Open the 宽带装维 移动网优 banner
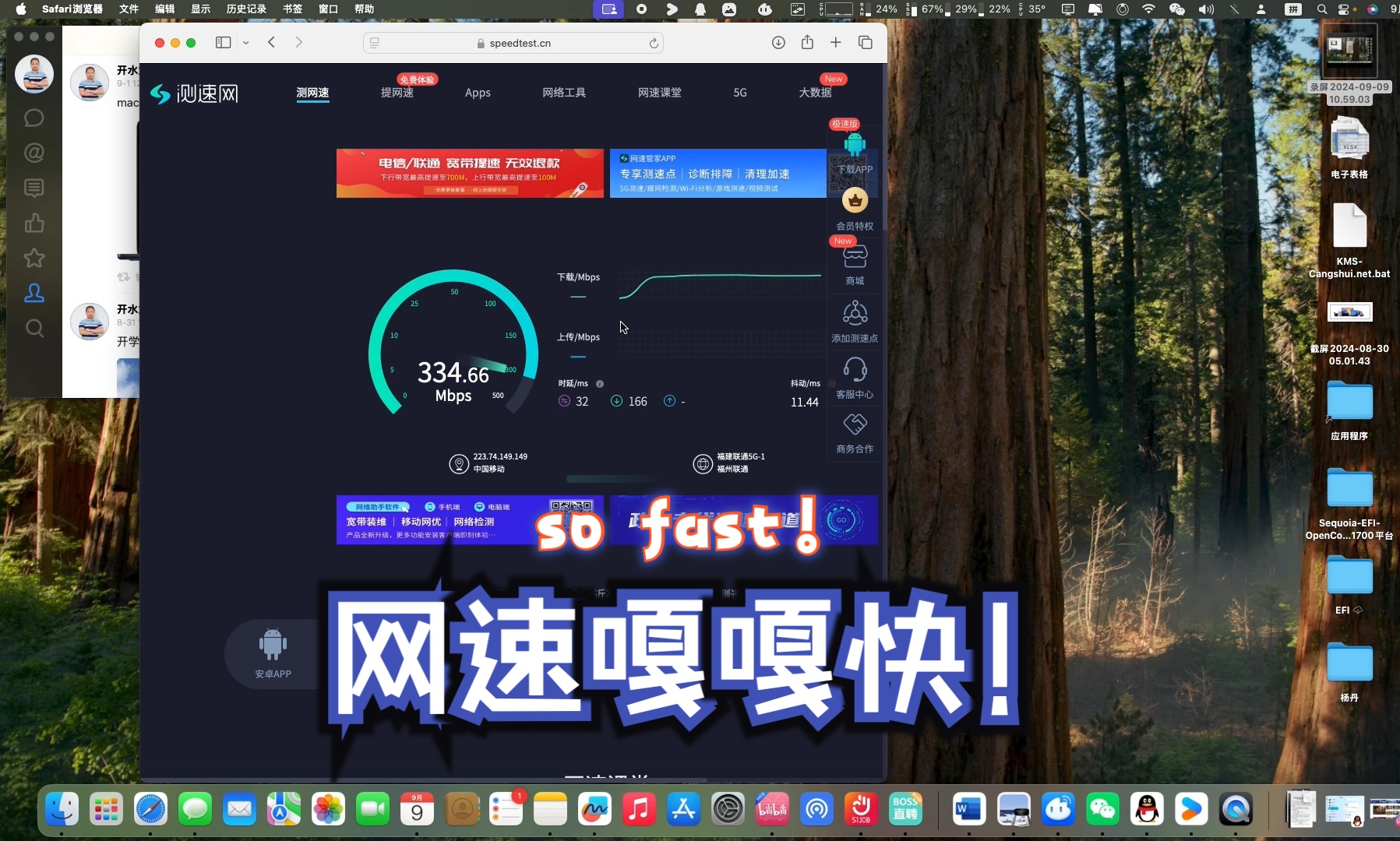This screenshot has height=841, width=1400. [470, 519]
